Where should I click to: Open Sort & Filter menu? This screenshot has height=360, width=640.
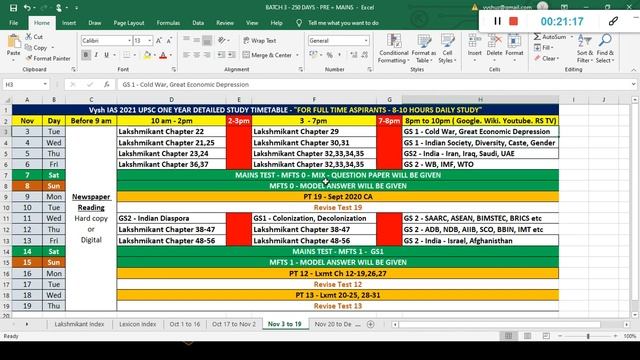click(584, 49)
